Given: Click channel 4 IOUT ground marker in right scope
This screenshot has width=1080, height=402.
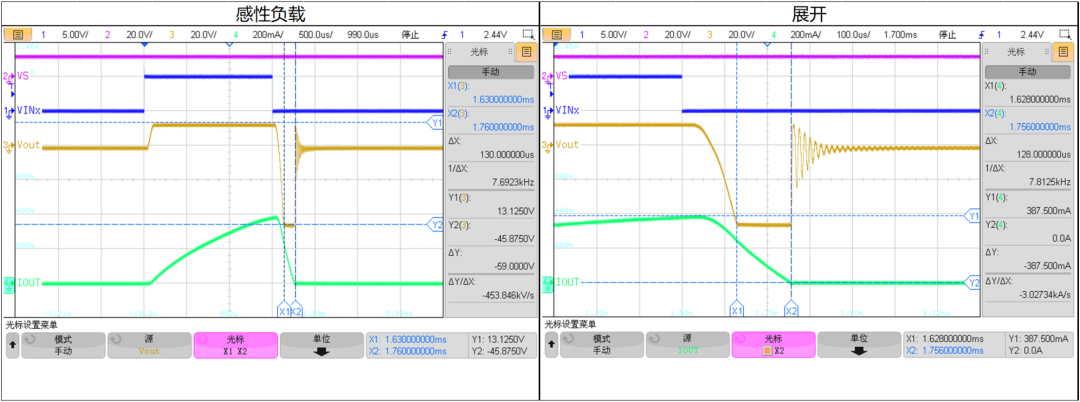Looking at the screenshot, I should pos(548,283).
